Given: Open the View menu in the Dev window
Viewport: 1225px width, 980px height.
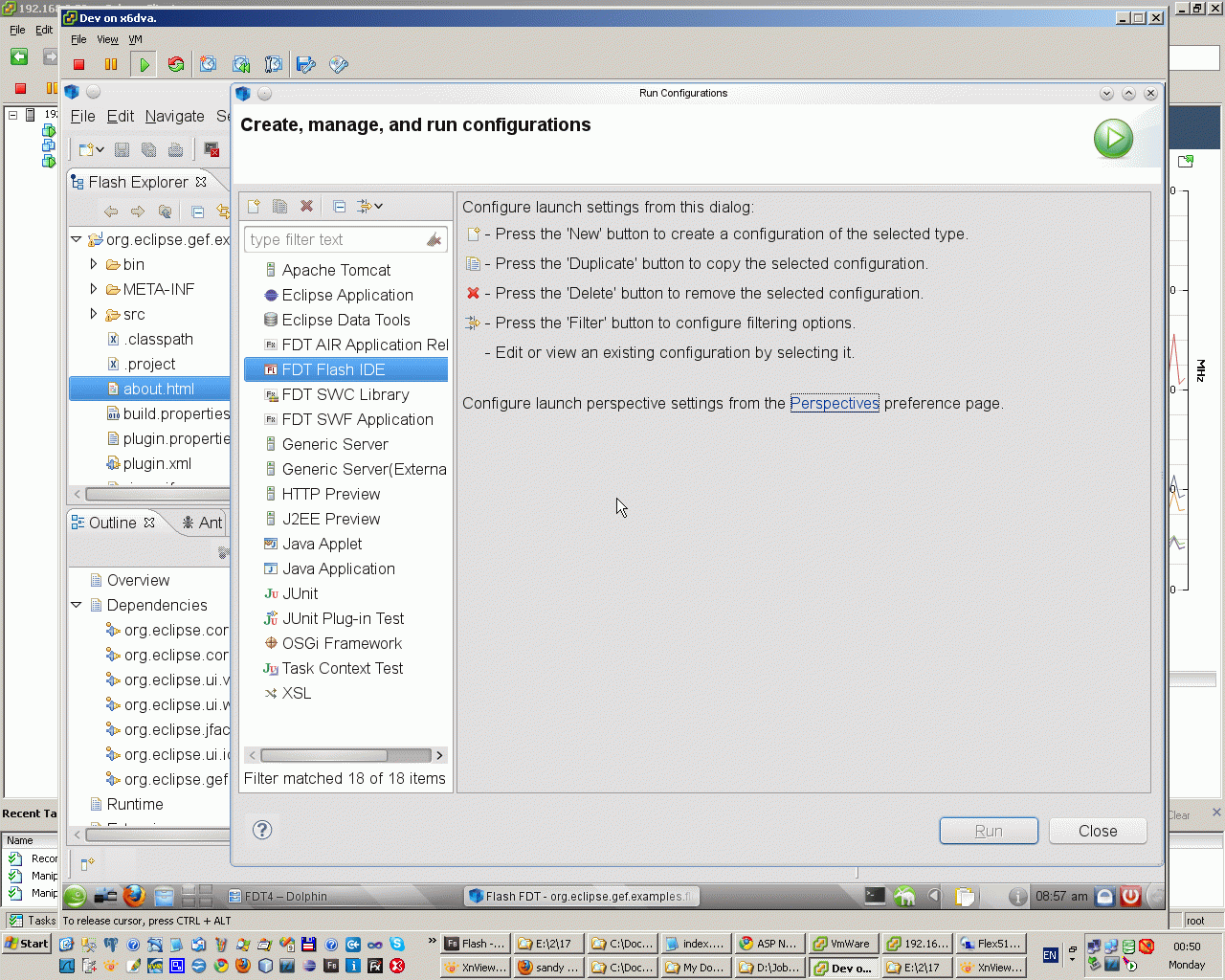Looking at the screenshot, I should pos(107,39).
